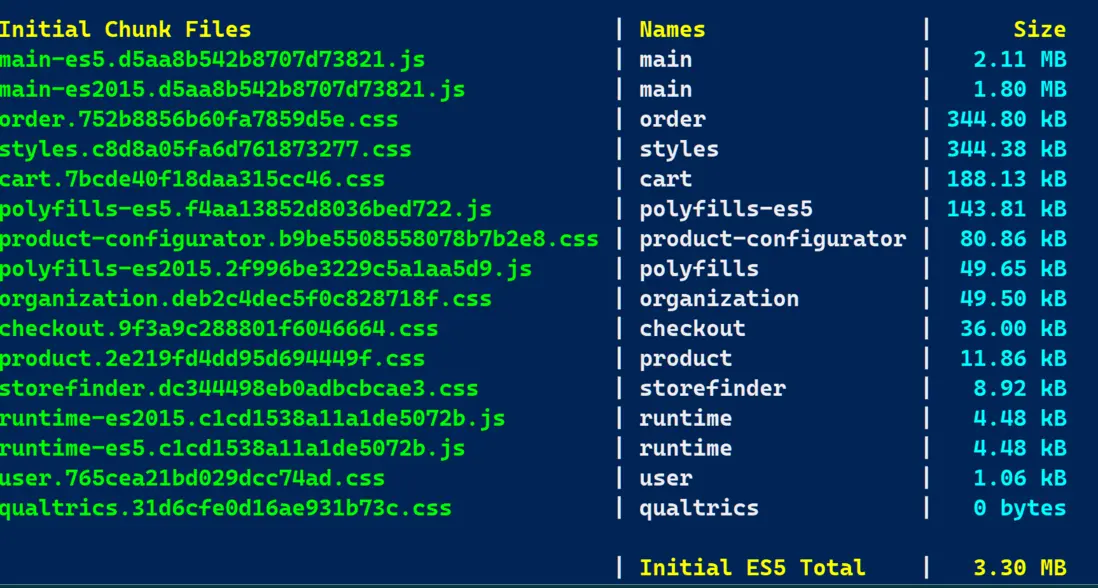Click the "0 bytes" size value
The height and width of the screenshot is (588, 1098).
click(x=1019, y=508)
